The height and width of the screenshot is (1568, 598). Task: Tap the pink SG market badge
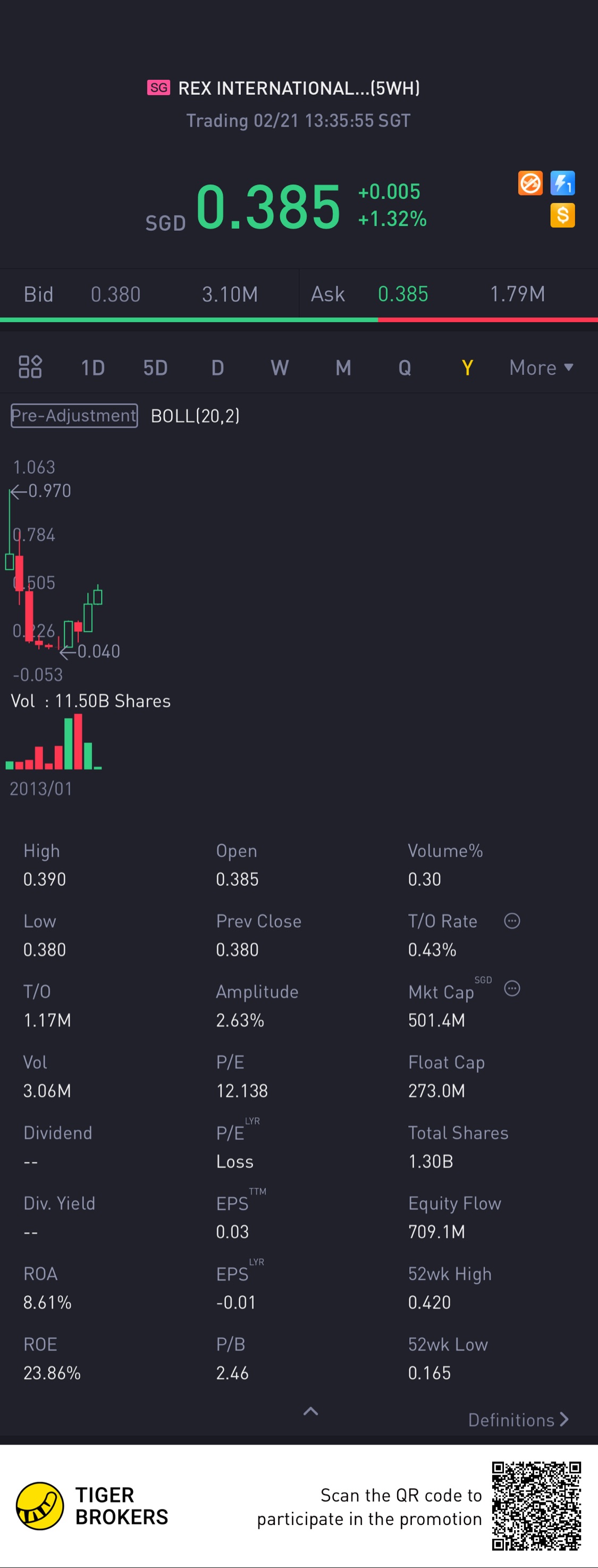click(159, 88)
